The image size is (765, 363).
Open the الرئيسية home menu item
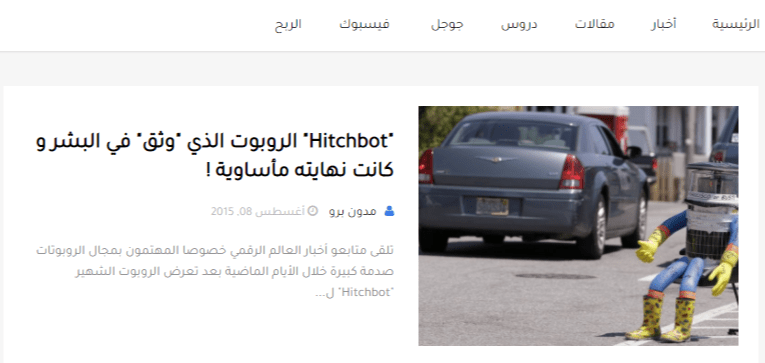pyautogui.click(x=736, y=23)
